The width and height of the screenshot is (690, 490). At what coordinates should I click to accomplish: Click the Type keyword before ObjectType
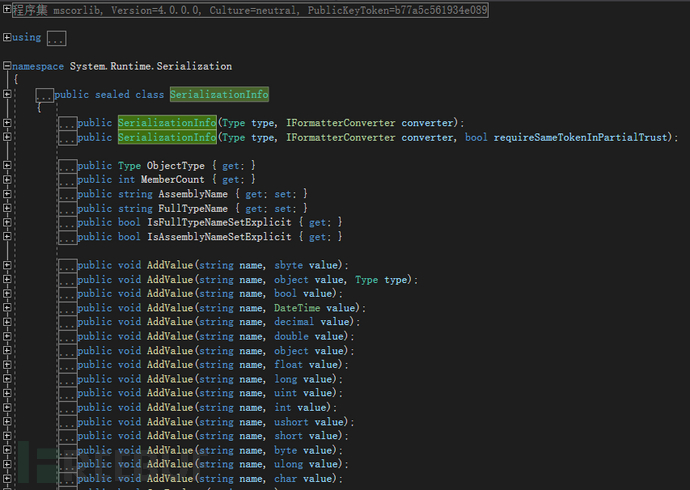coord(129,165)
